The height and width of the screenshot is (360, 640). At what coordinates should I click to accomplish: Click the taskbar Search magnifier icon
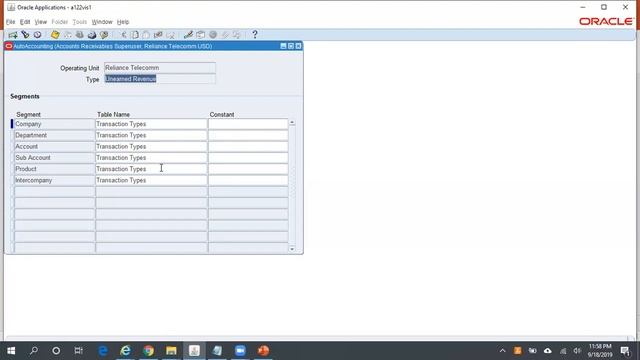coord(34,351)
